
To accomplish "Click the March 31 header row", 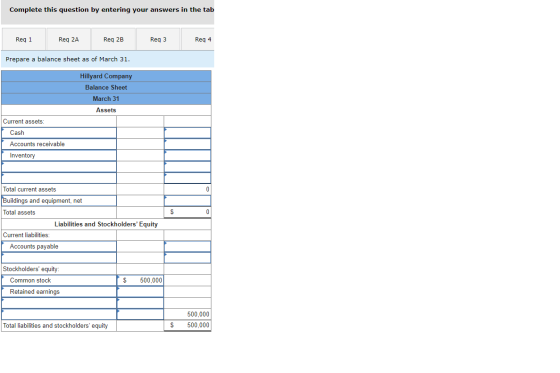I will [x=106, y=99].
